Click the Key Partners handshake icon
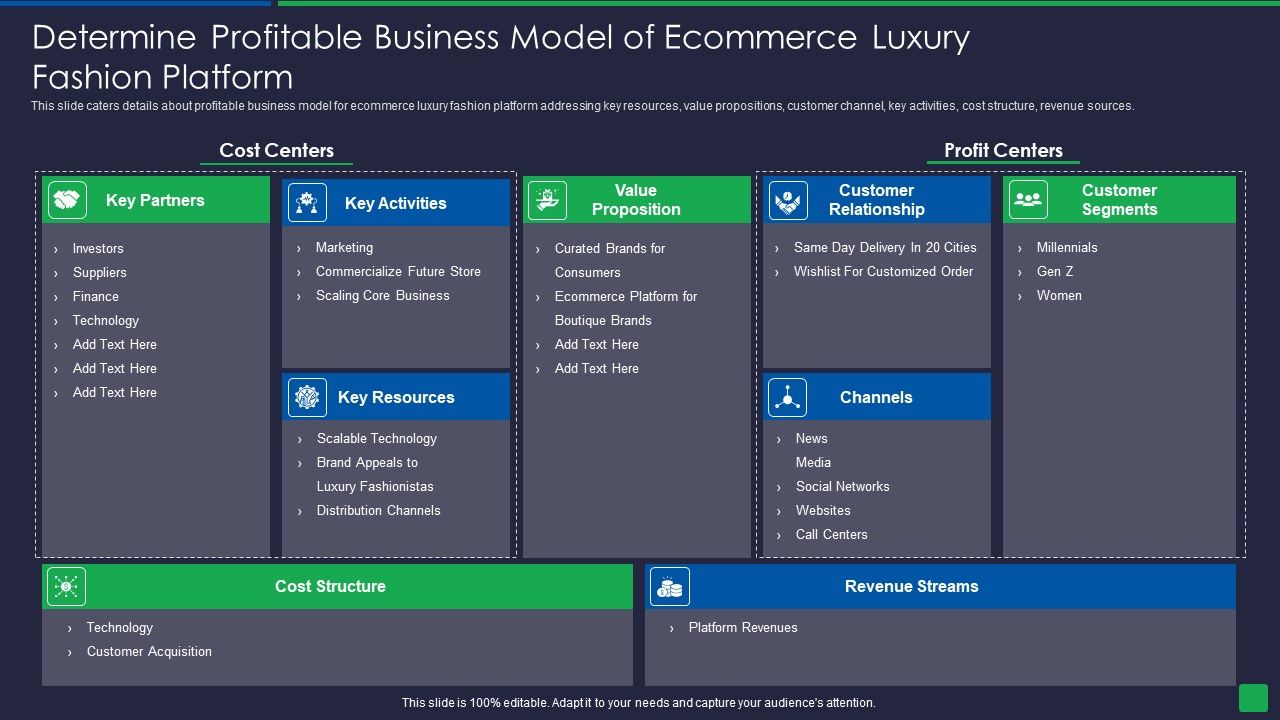This screenshot has width=1280, height=720. [67, 200]
